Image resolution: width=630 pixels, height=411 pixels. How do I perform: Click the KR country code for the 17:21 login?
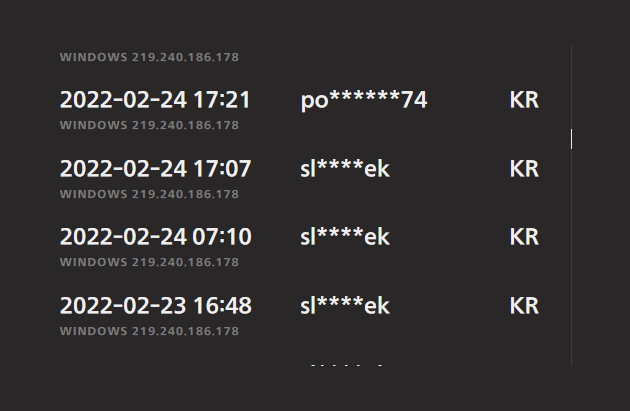pyautogui.click(x=524, y=100)
